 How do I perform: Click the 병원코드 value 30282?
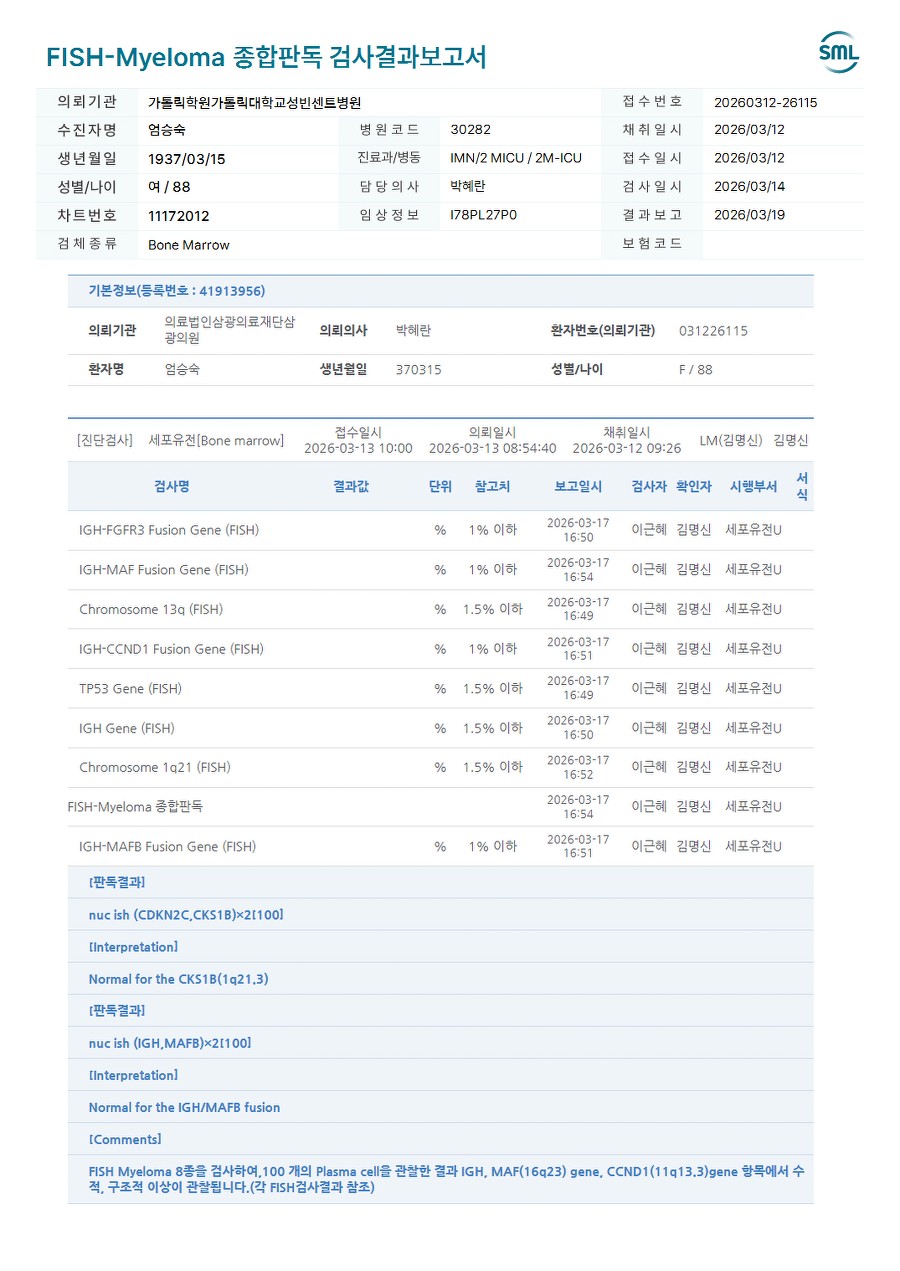470,130
